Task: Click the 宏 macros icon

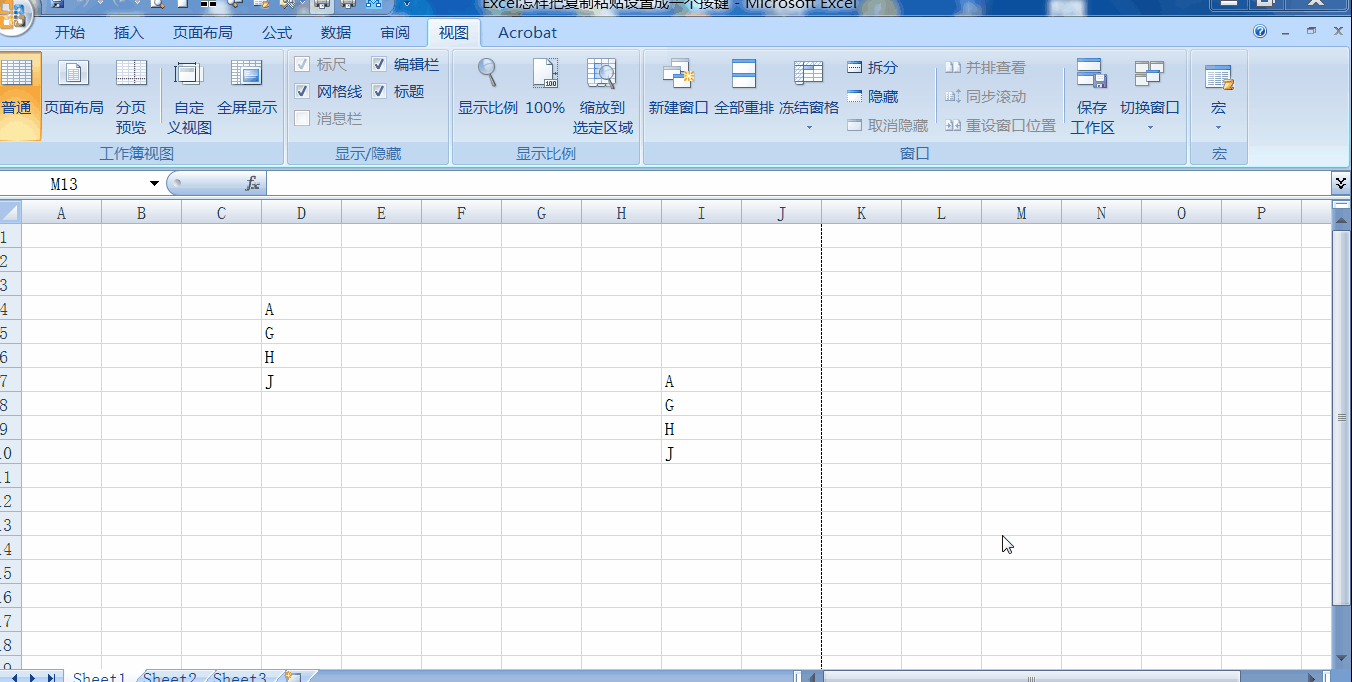Action: coord(1218,78)
